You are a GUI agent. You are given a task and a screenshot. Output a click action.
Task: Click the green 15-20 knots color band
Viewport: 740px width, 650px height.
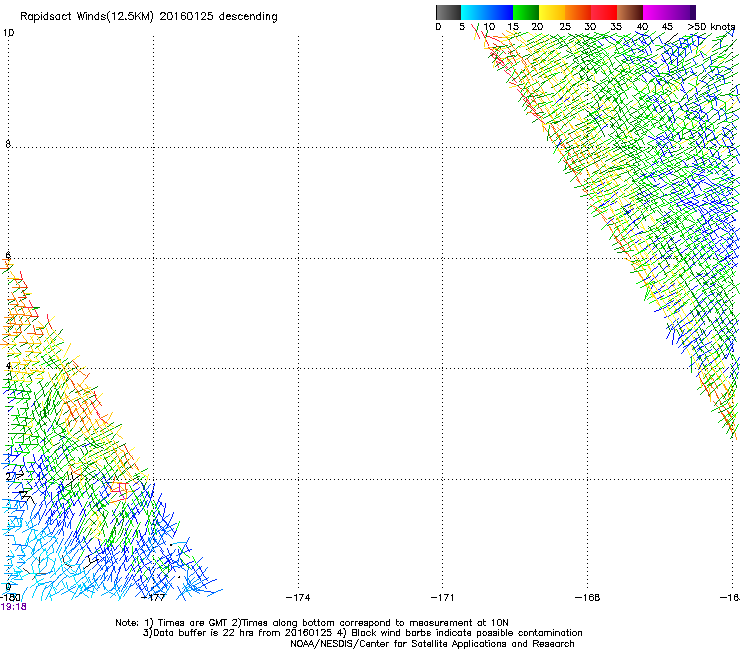(x=526, y=12)
